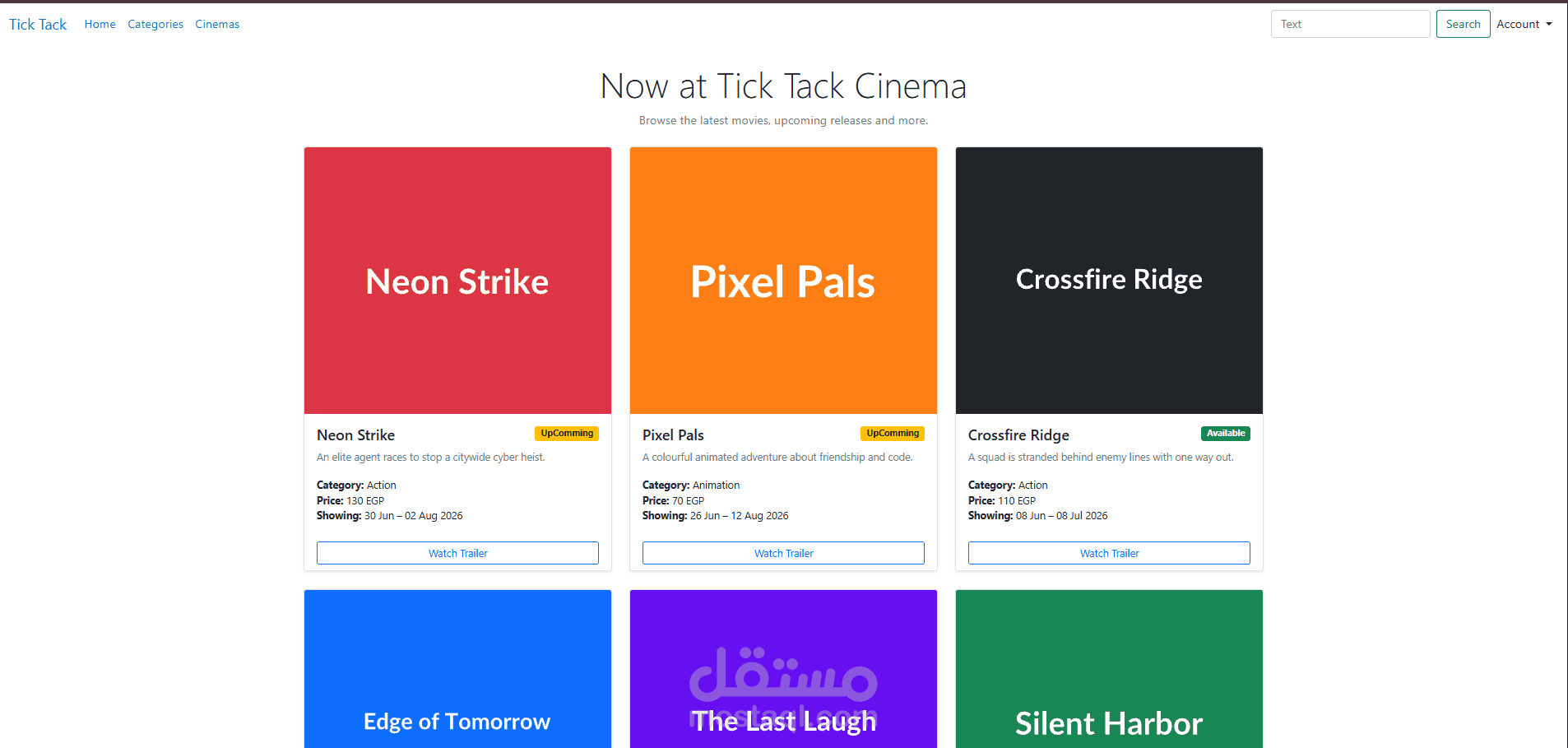The height and width of the screenshot is (748, 1568).
Task: Click the Tick Tack brand logo
Action: coord(38,24)
